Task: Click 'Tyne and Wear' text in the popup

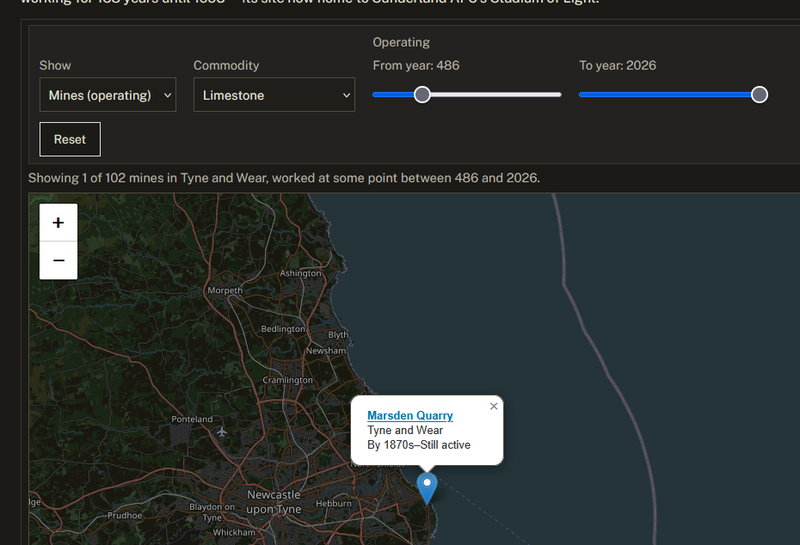Action: pyautogui.click(x=405, y=430)
